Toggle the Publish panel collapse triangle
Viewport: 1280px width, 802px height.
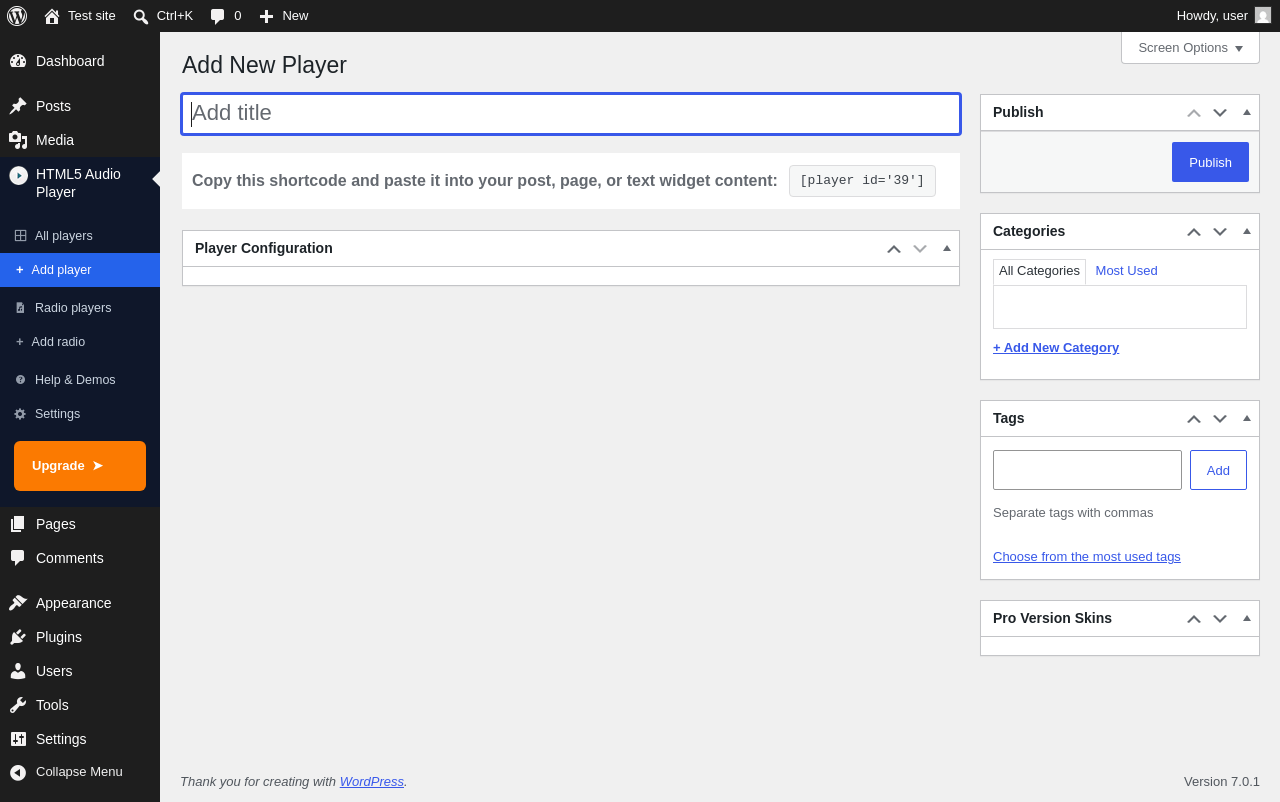(1247, 112)
